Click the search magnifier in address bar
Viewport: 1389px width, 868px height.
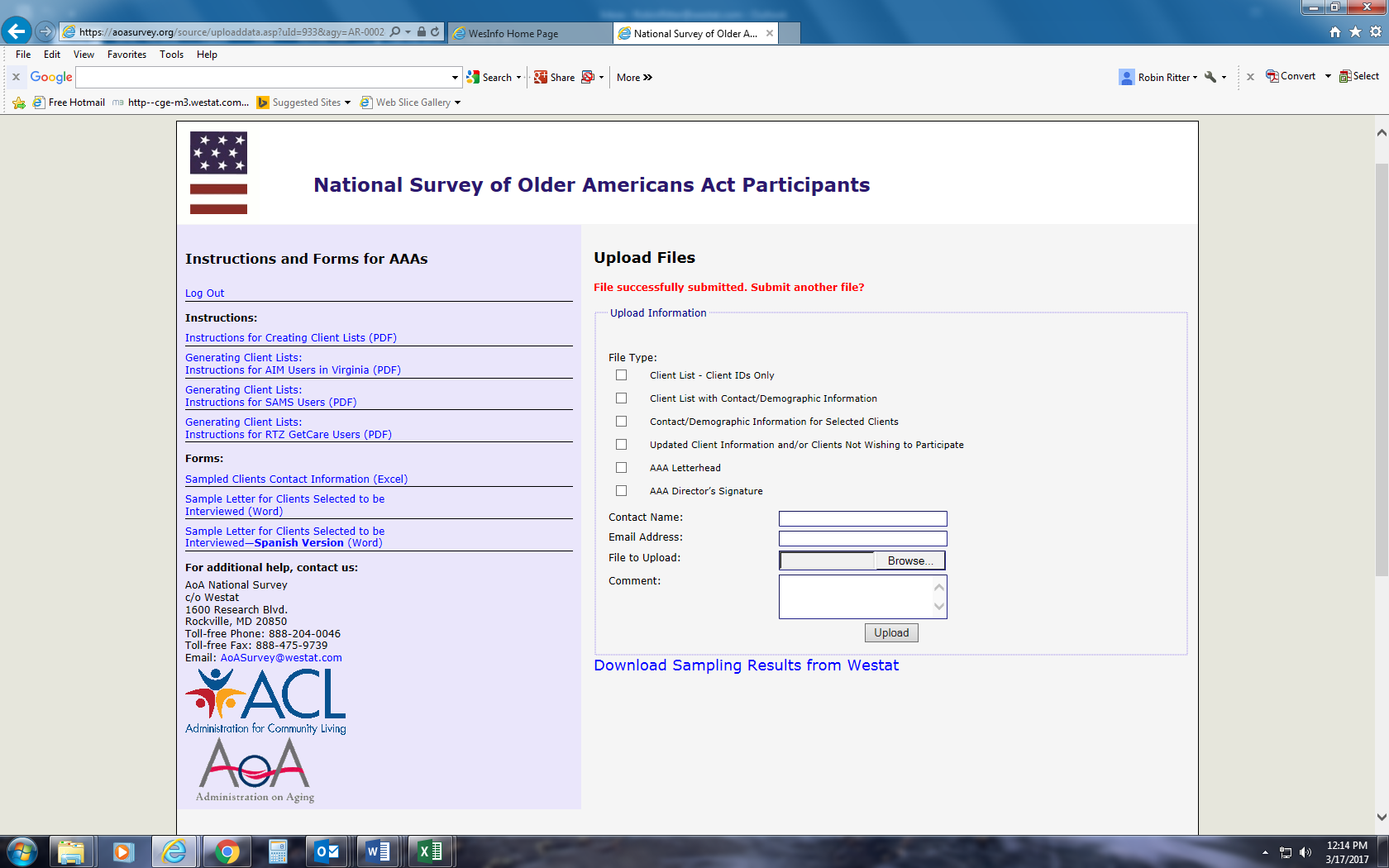[395, 32]
